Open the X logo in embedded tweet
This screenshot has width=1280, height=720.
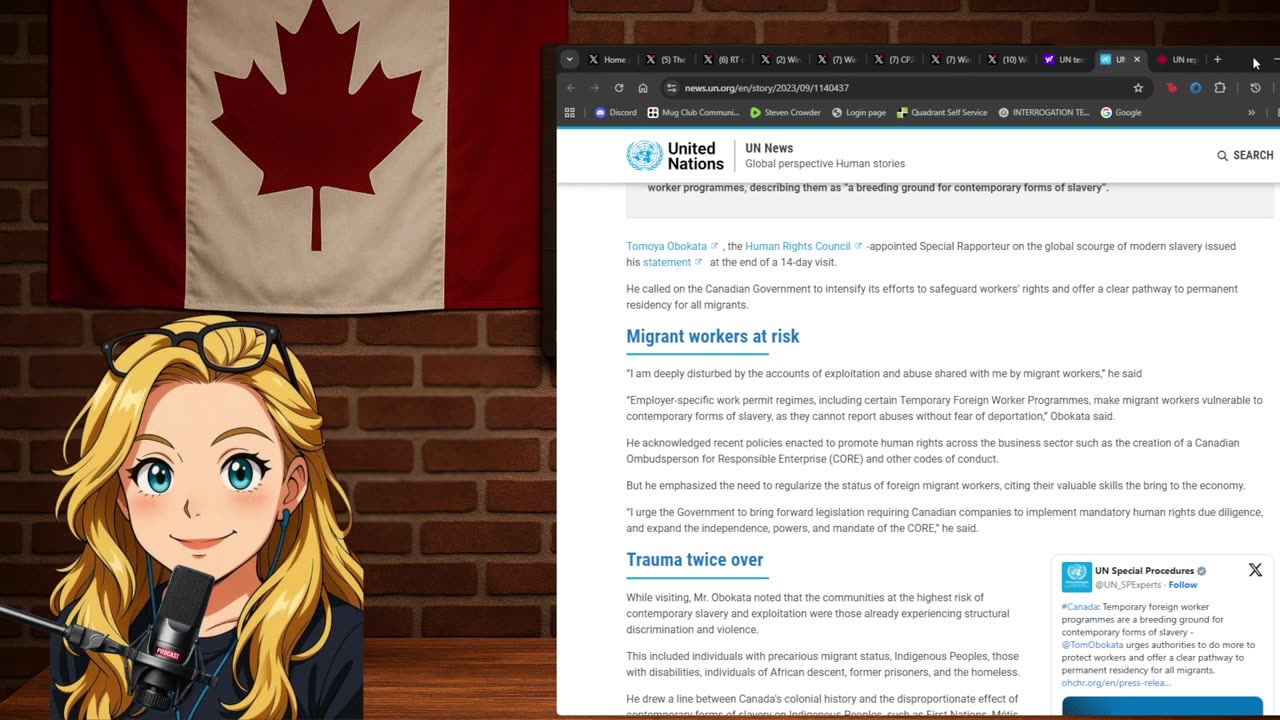[x=1255, y=570]
